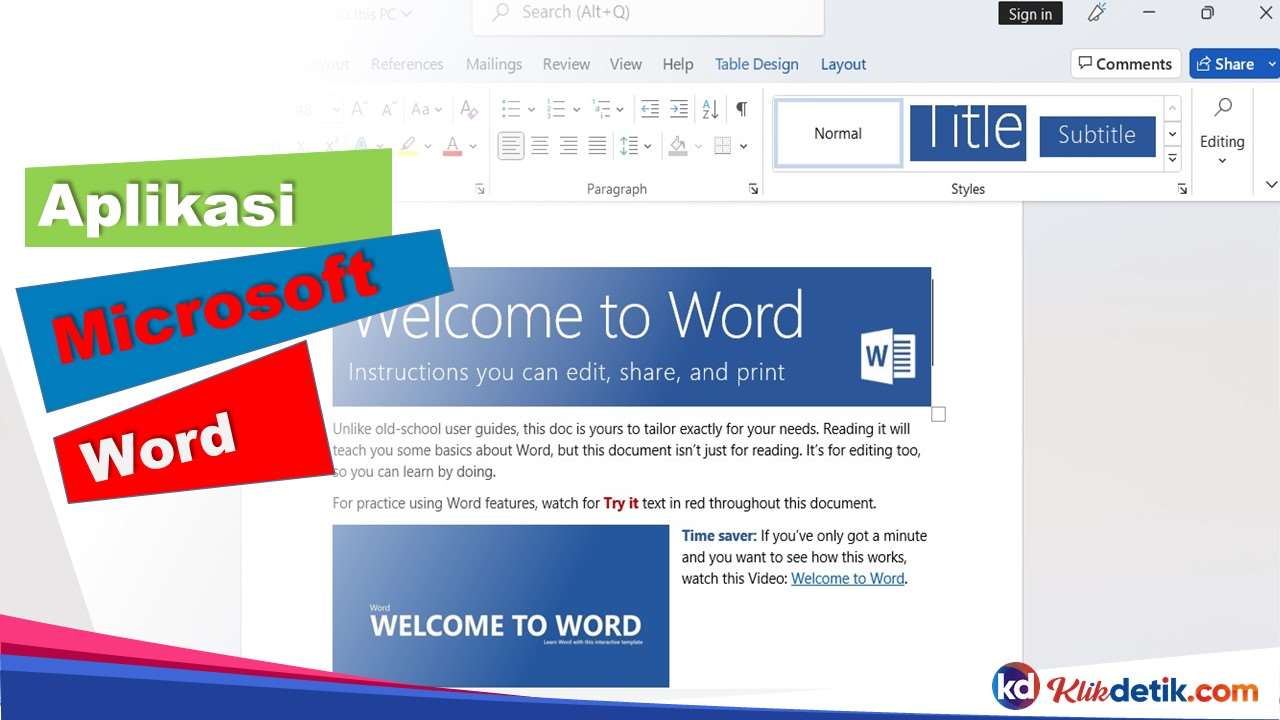Viewport: 1280px width, 720px height.
Task: Open the coming soon megaphone icon
Action: 1097,13
